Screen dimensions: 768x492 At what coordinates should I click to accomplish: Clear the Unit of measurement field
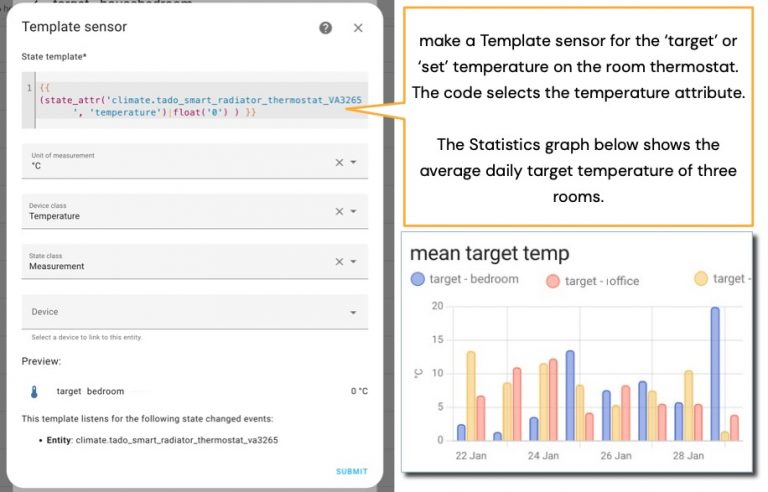coord(339,162)
